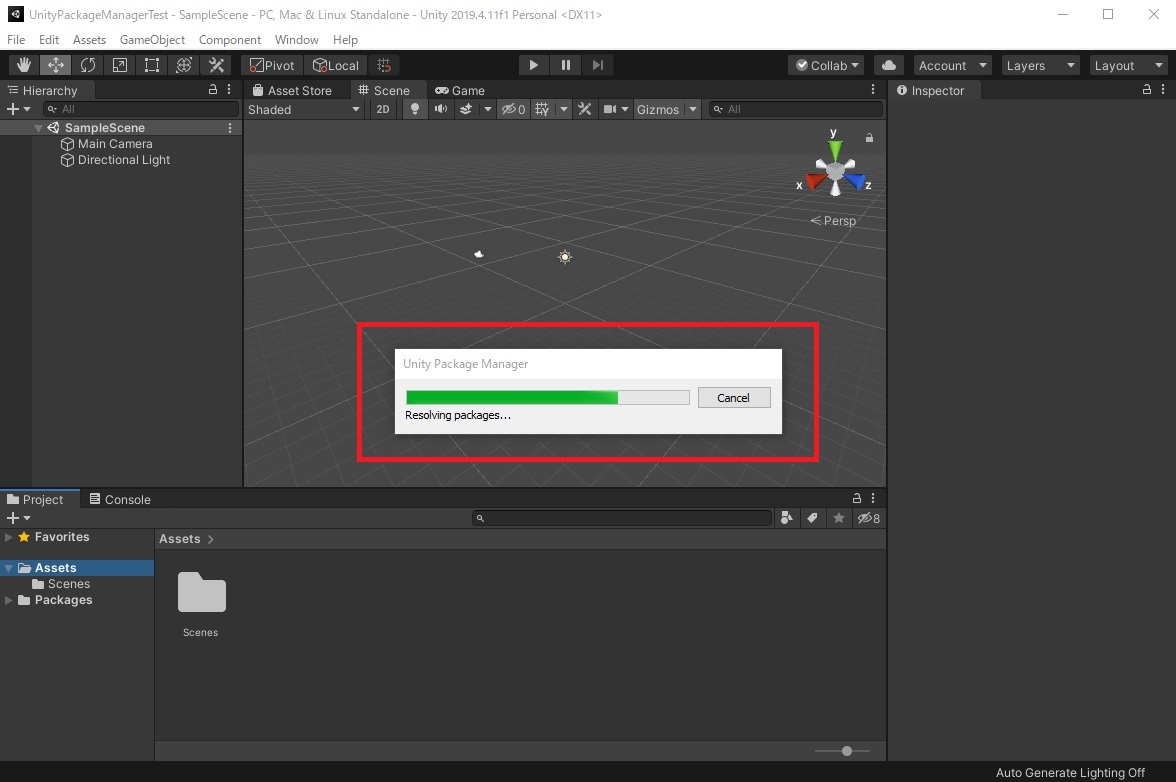This screenshot has width=1176, height=782.
Task: Open the Help menu
Action: pos(345,40)
